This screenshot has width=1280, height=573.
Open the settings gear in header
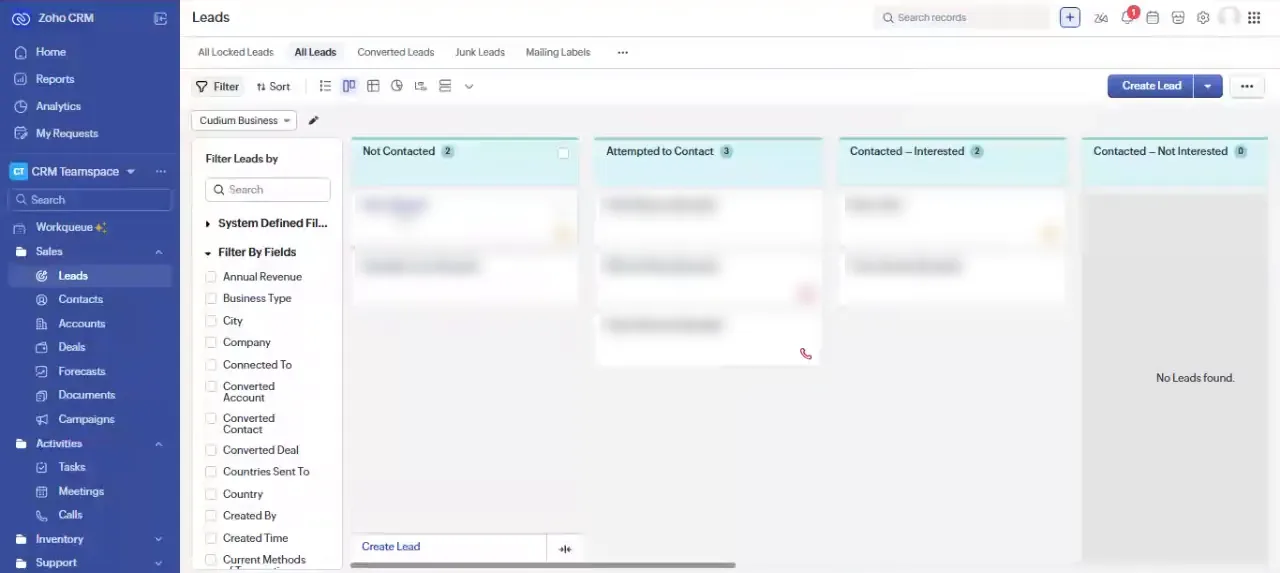[1203, 18]
